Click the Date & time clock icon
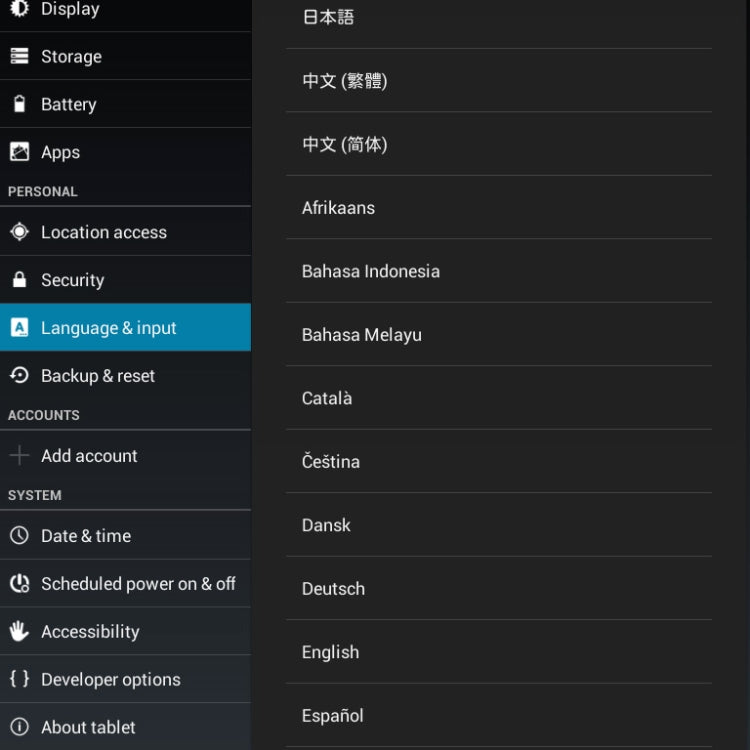Viewport: 750px width, 750px height. [19, 535]
